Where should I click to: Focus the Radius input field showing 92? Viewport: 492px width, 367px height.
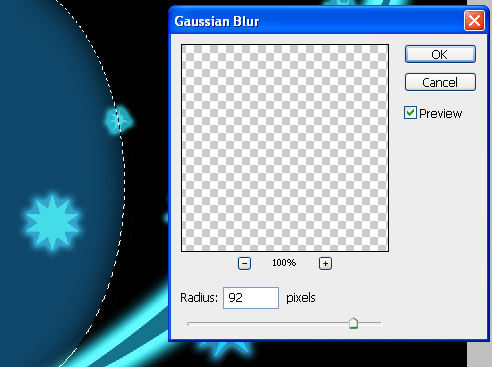(x=251, y=298)
